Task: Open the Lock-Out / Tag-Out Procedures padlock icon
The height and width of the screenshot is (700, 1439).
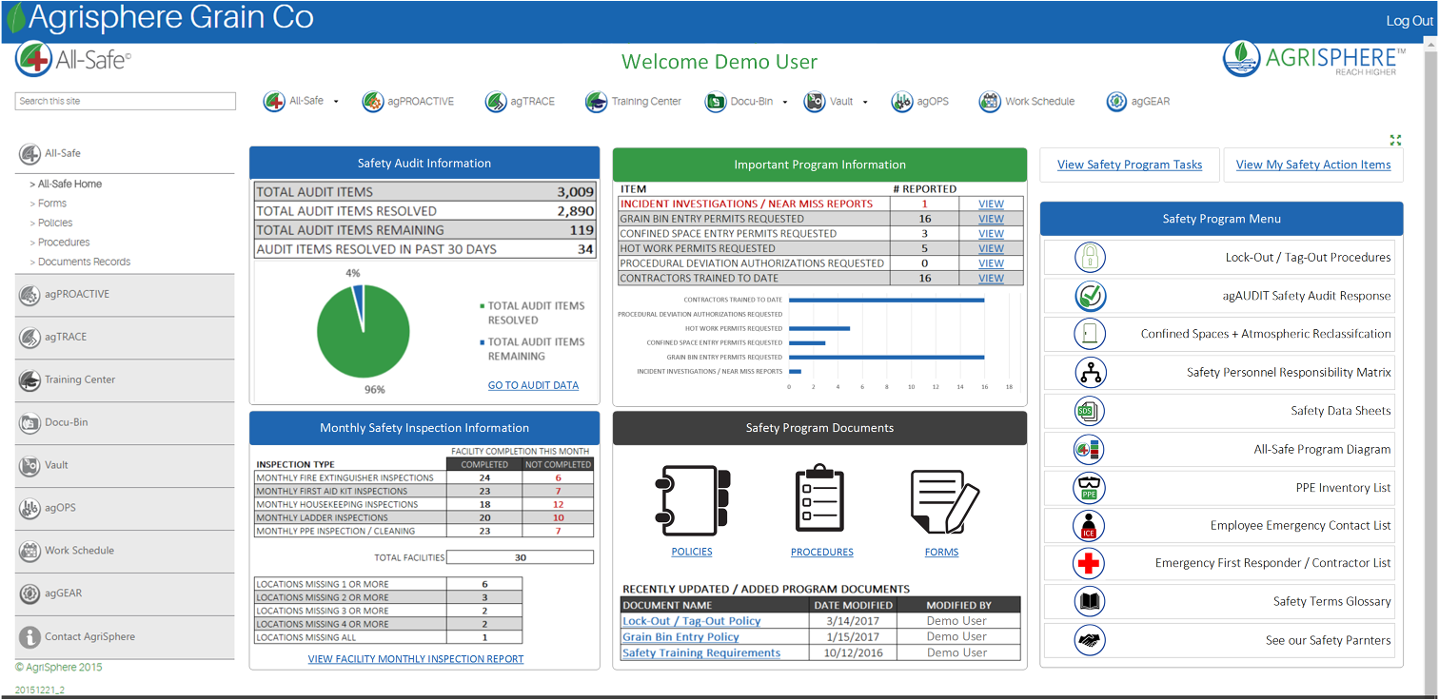Action: [x=1090, y=257]
